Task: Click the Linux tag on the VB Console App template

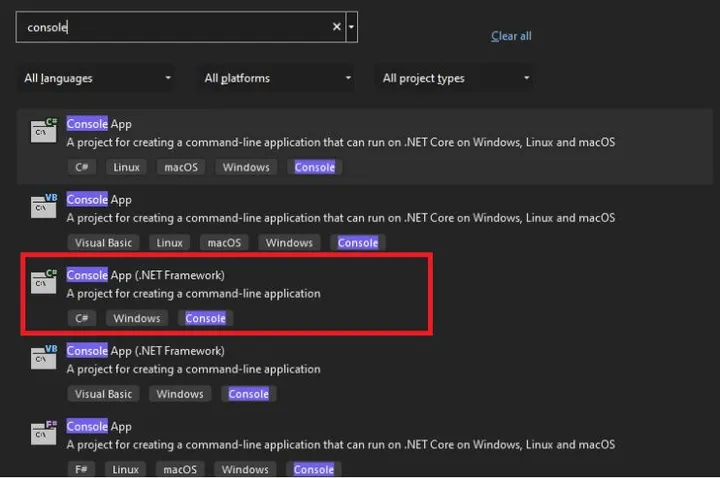Action: pos(169,242)
